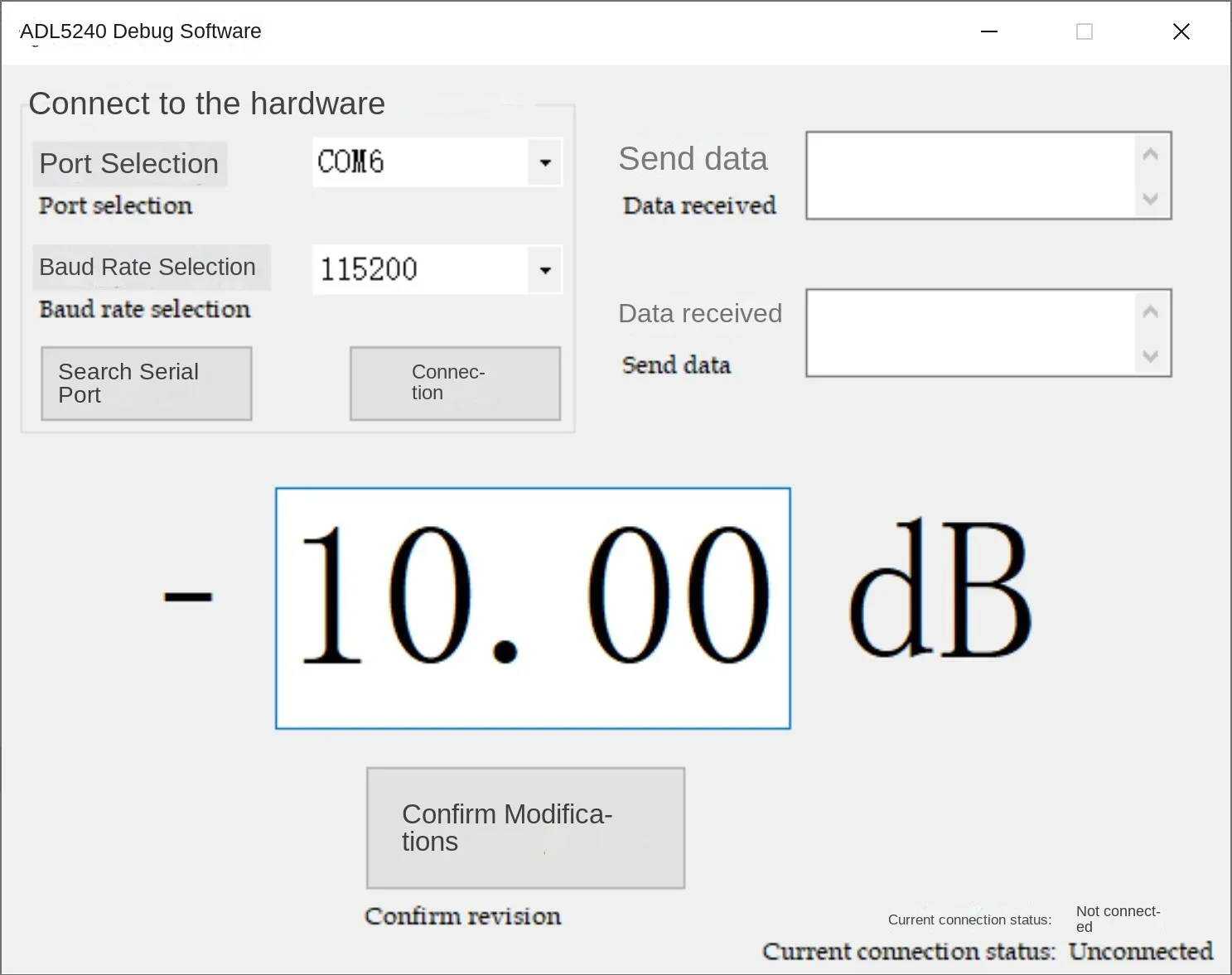Click the Confirm revision caption
This screenshot has width=1232, height=975.
(463, 916)
